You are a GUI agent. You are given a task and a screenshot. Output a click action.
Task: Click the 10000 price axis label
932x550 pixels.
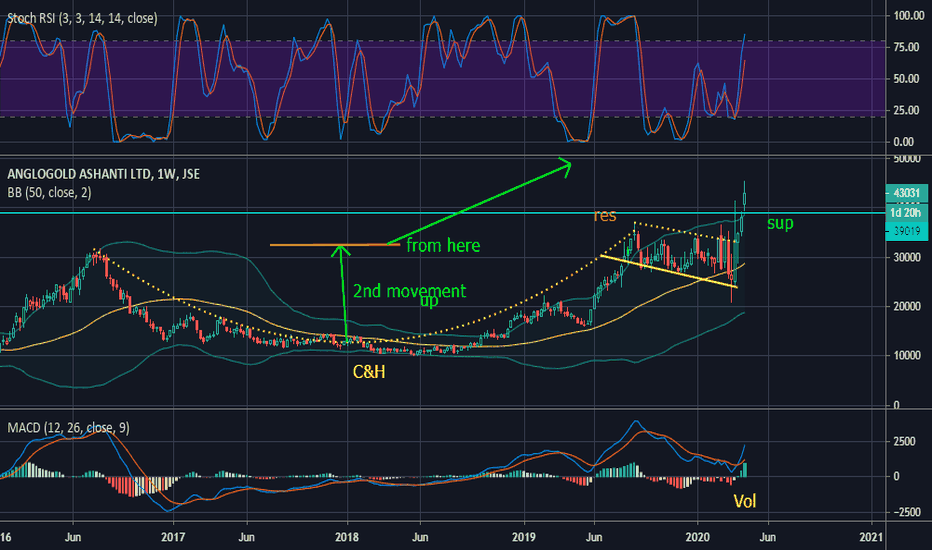(x=907, y=356)
